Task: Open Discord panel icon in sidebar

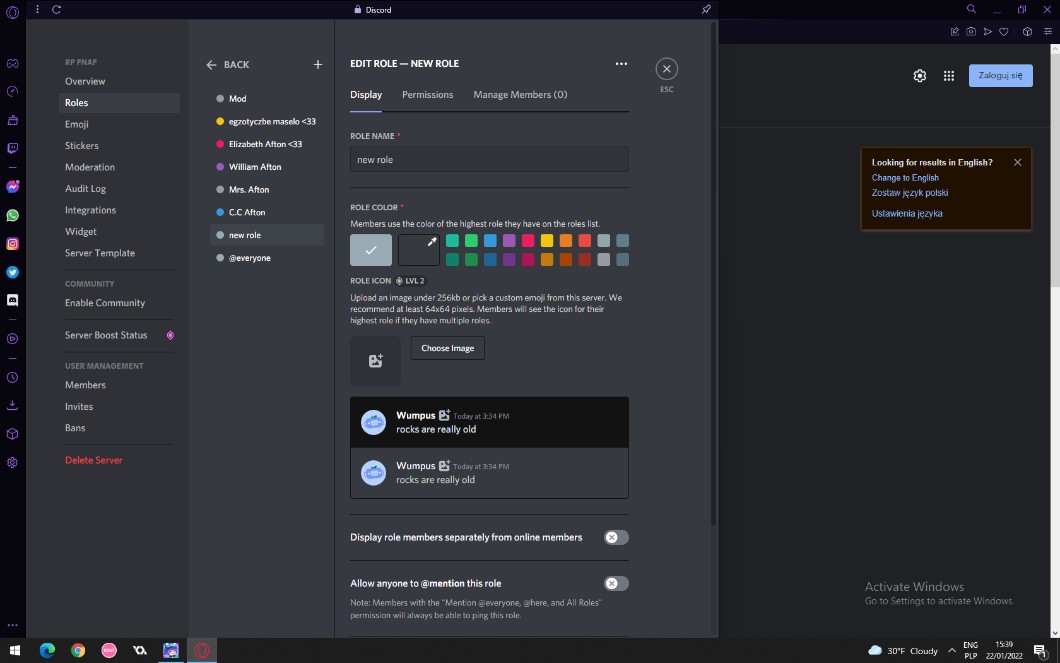Action: [x=12, y=300]
